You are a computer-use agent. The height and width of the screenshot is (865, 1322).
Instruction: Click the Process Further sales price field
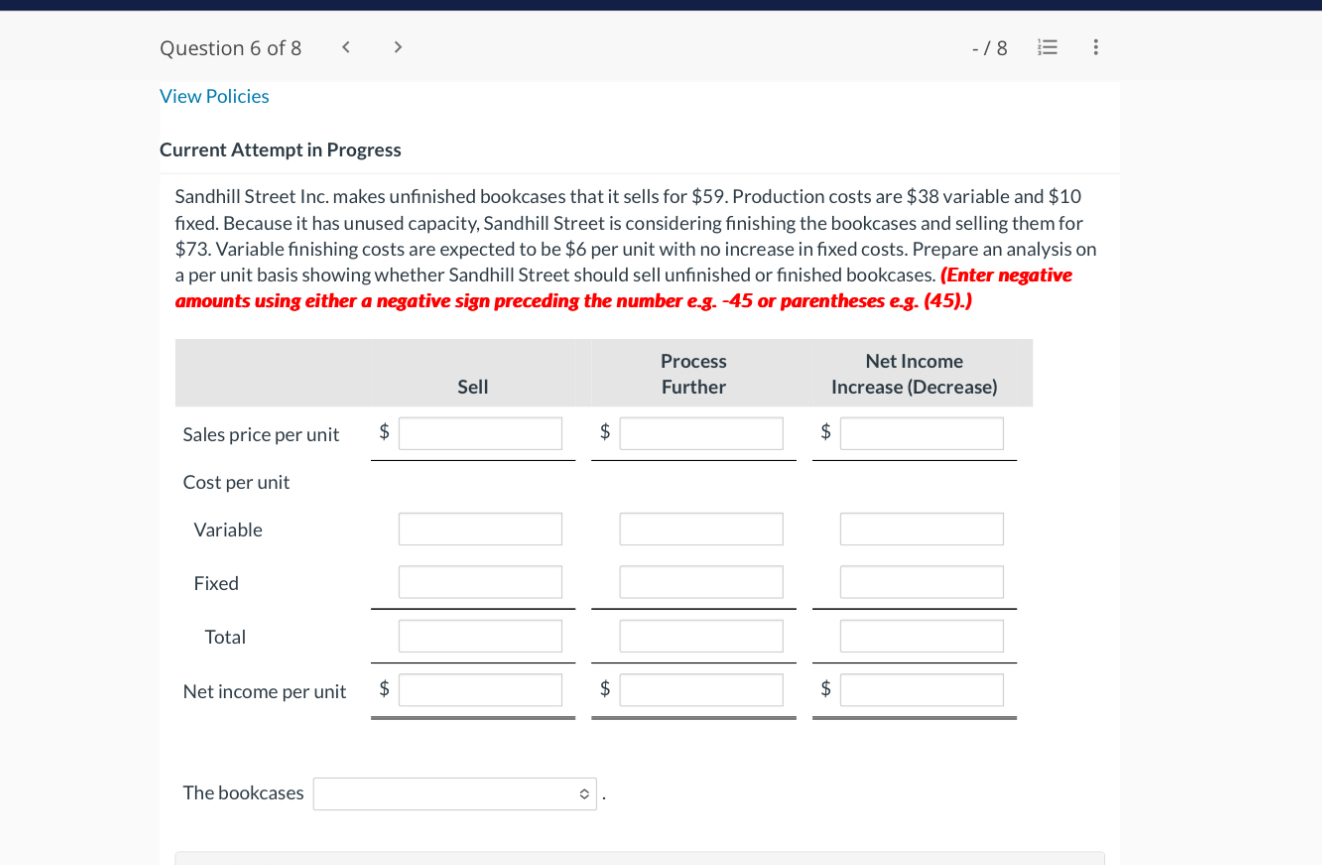[x=701, y=432]
